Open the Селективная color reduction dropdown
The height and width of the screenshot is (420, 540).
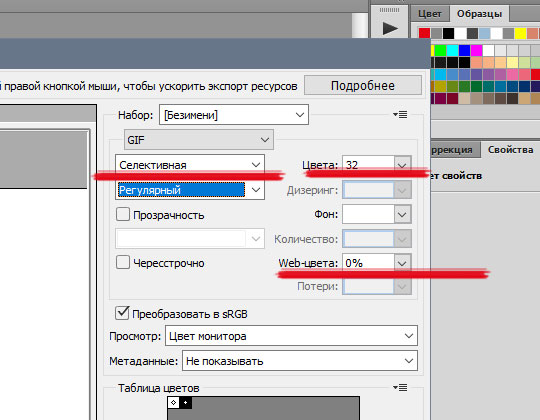coord(190,165)
